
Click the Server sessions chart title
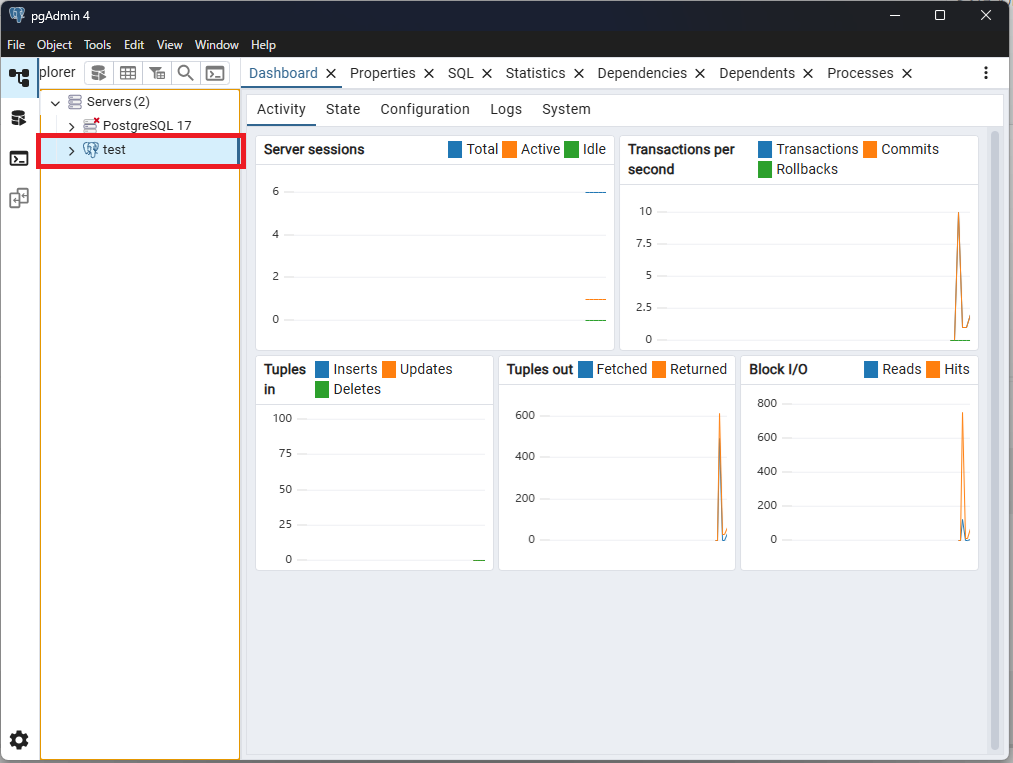tap(314, 149)
